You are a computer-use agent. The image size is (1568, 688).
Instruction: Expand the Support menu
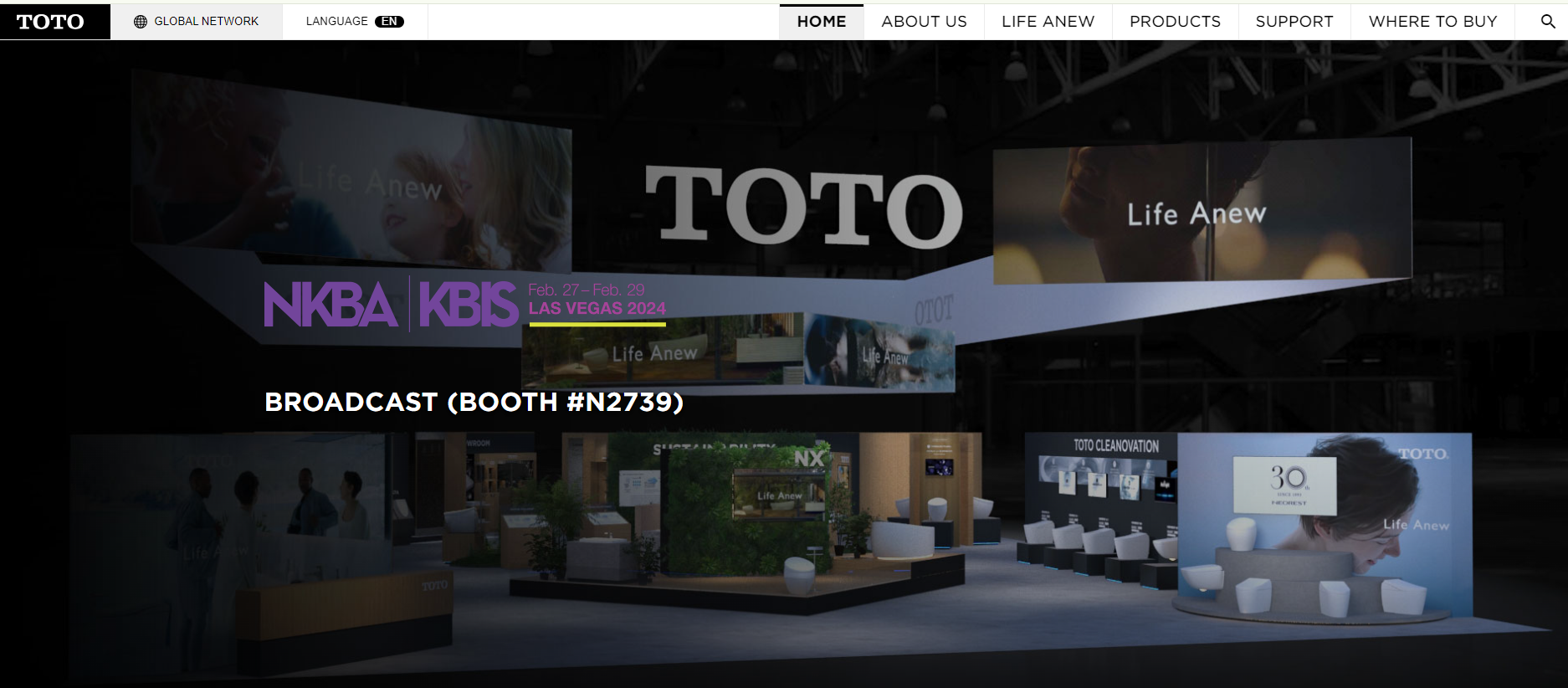click(1294, 22)
